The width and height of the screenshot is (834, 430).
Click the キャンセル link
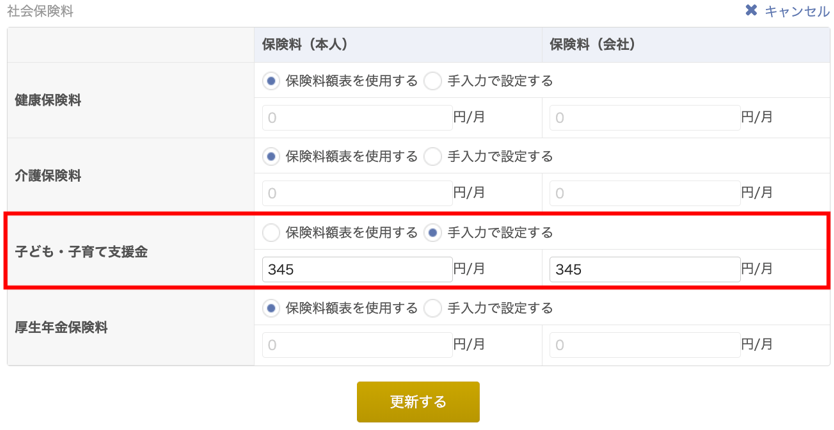coord(797,11)
